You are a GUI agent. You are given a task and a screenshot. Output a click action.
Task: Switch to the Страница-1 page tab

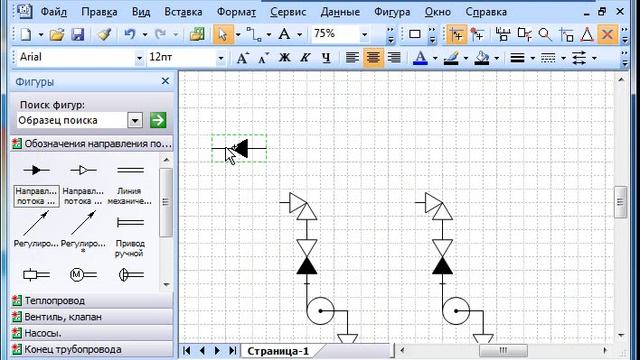coord(278,351)
